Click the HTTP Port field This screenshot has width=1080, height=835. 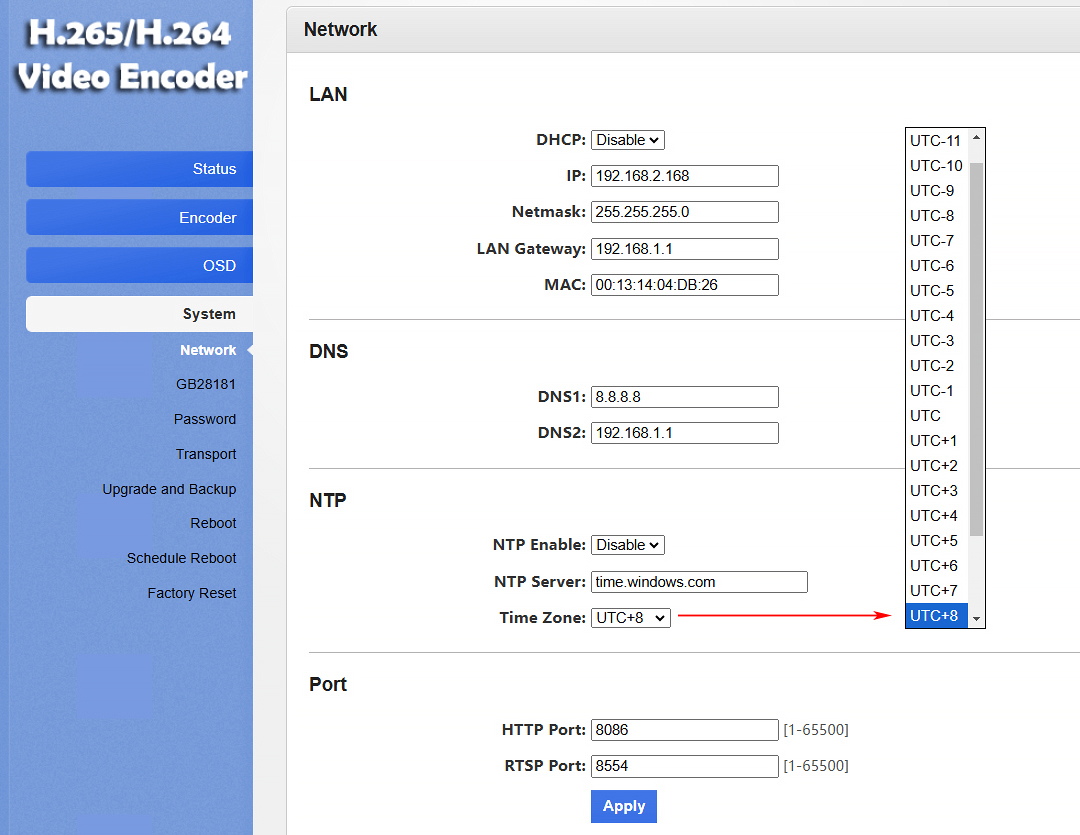pos(684,730)
